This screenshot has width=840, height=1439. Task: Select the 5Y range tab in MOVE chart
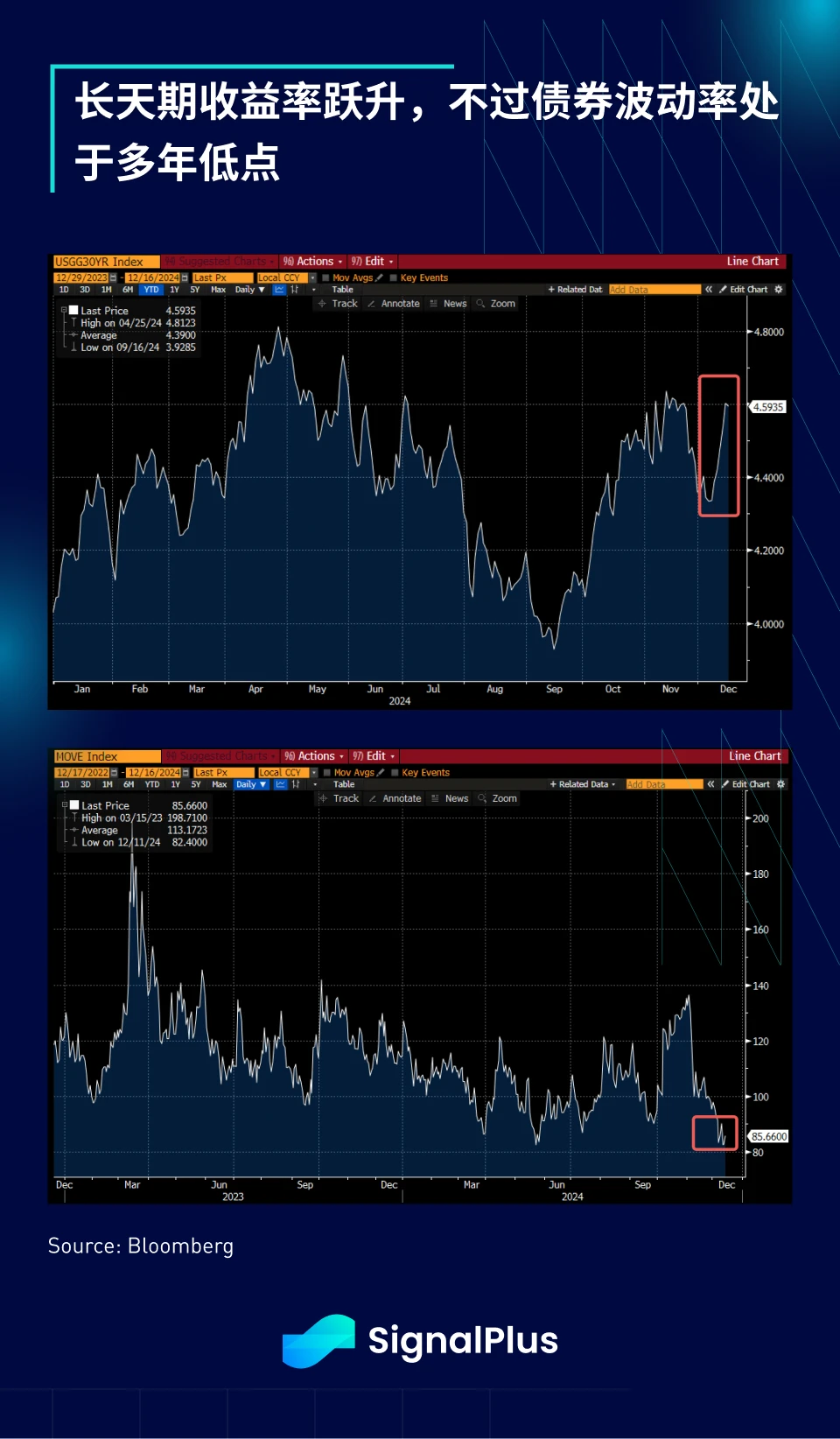[196, 785]
